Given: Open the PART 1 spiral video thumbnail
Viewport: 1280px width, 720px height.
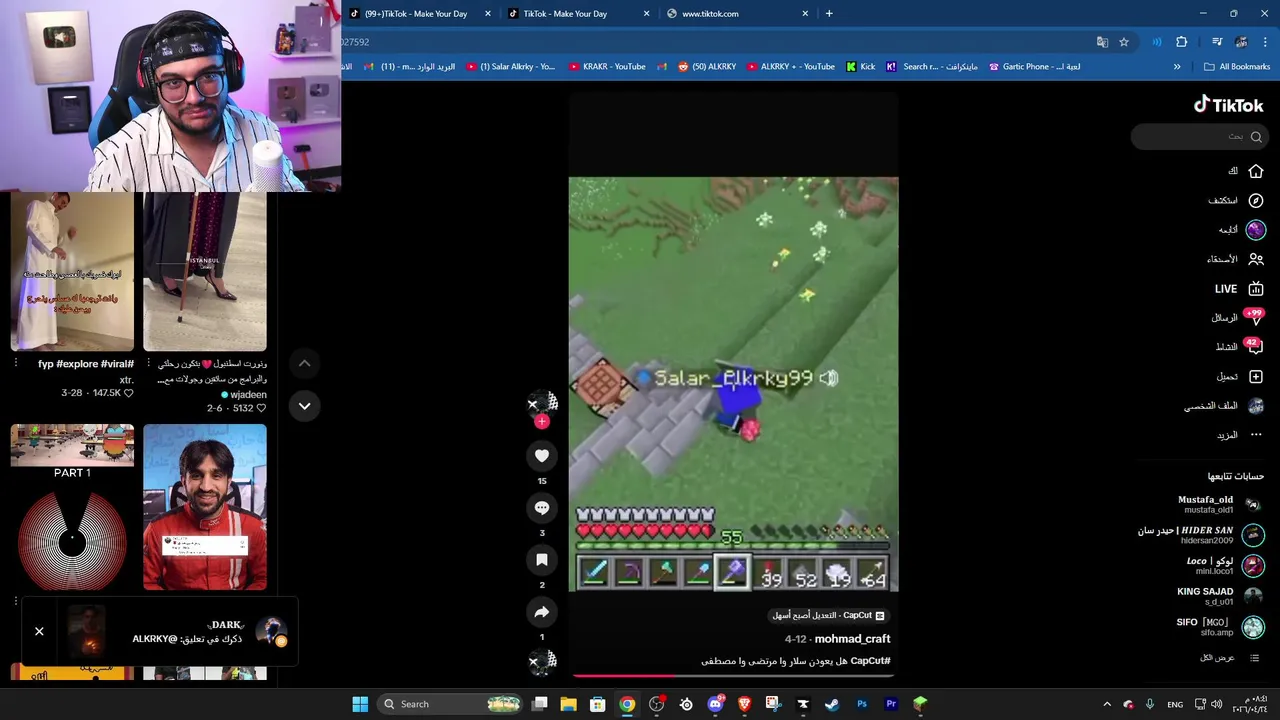Looking at the screenshot, I should pyautogui.click(x=72, y=507).
